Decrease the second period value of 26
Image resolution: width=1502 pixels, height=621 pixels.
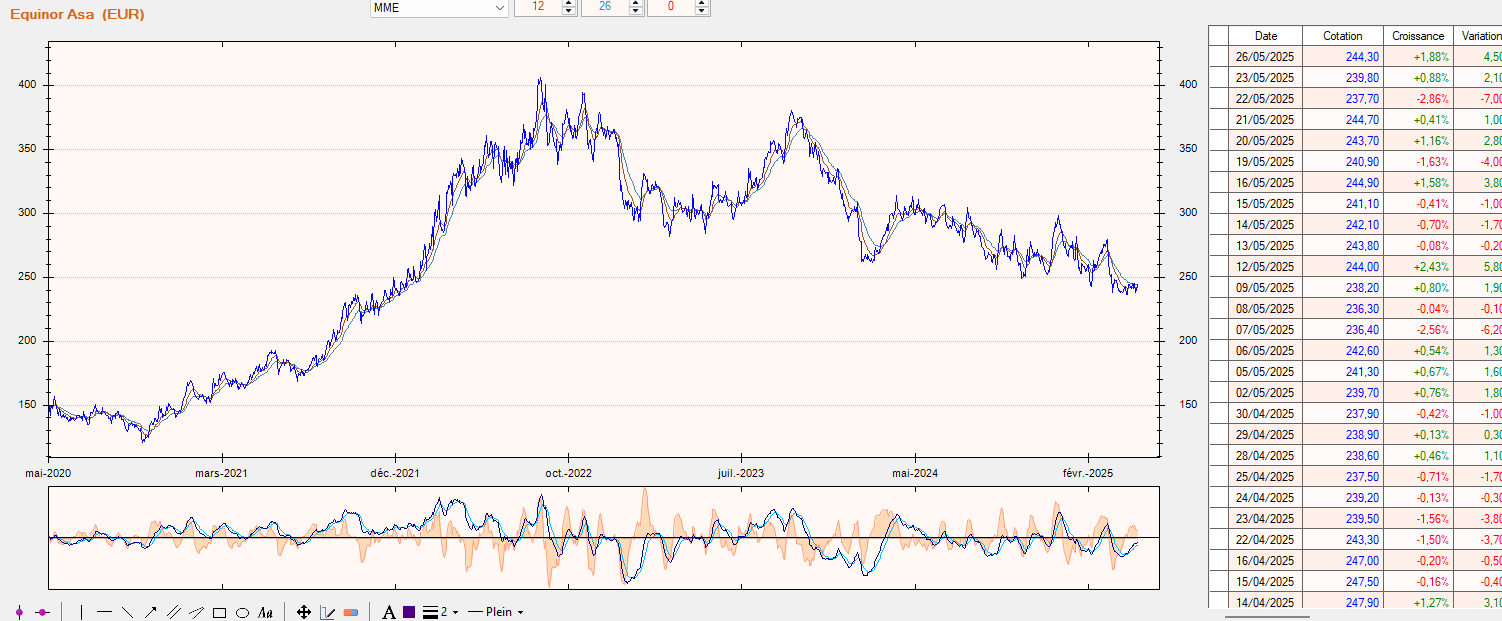point(635,11)
